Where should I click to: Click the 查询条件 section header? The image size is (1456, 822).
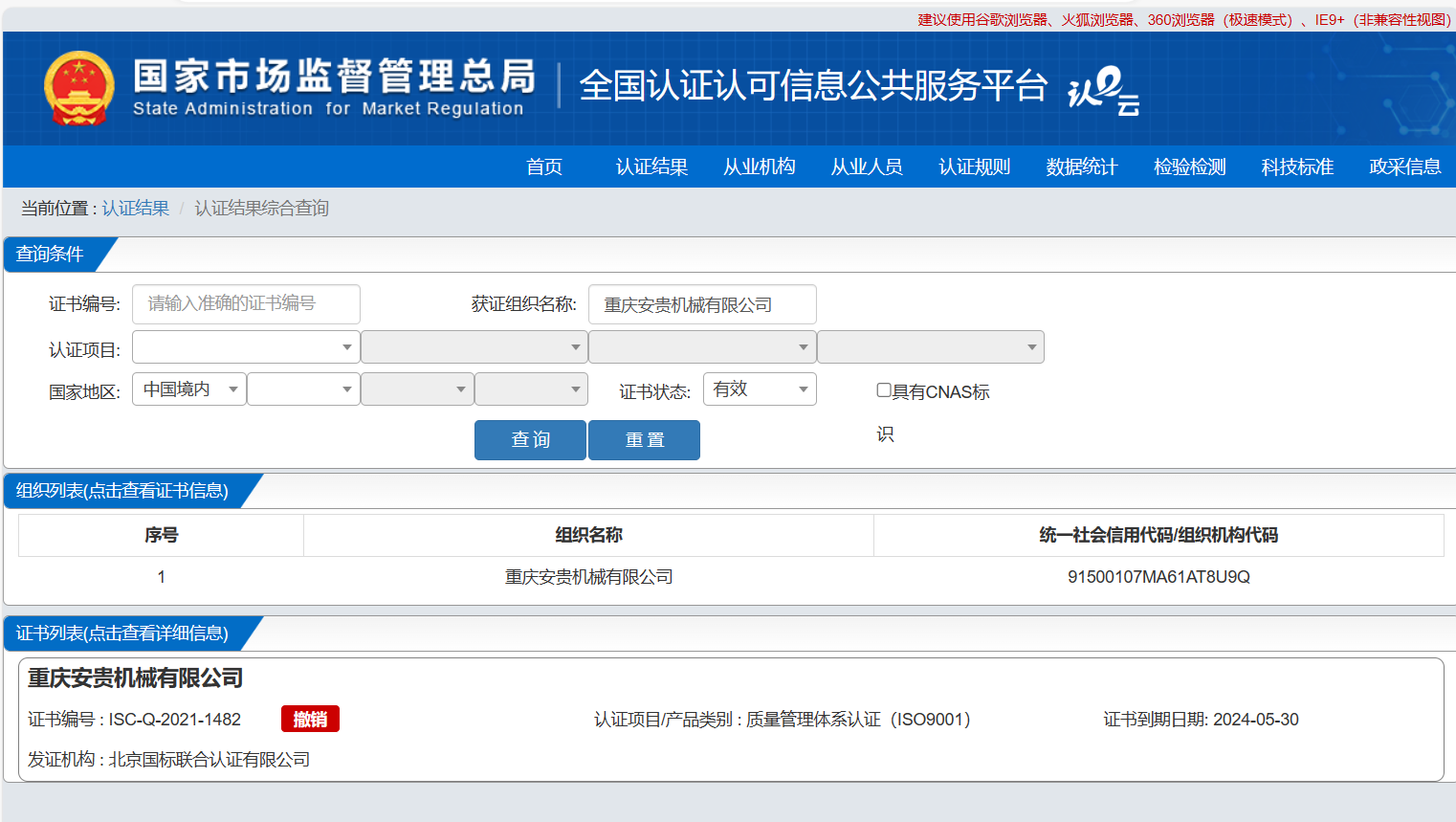pyautogui.click(x=50, y=255)
